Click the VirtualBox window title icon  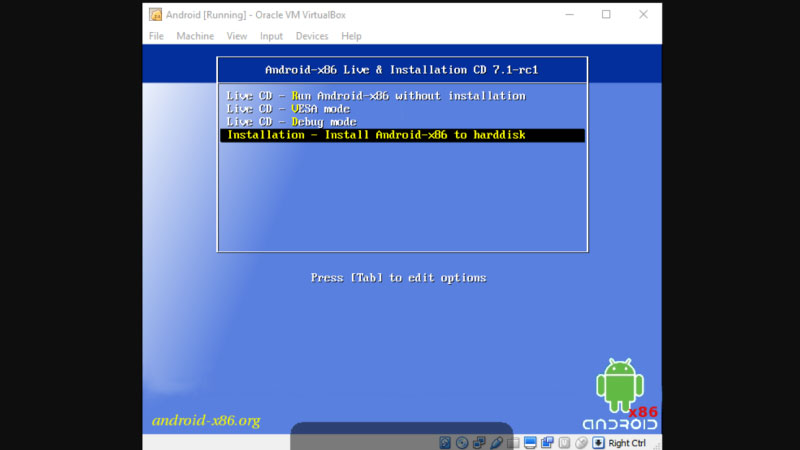coord(155,14)
